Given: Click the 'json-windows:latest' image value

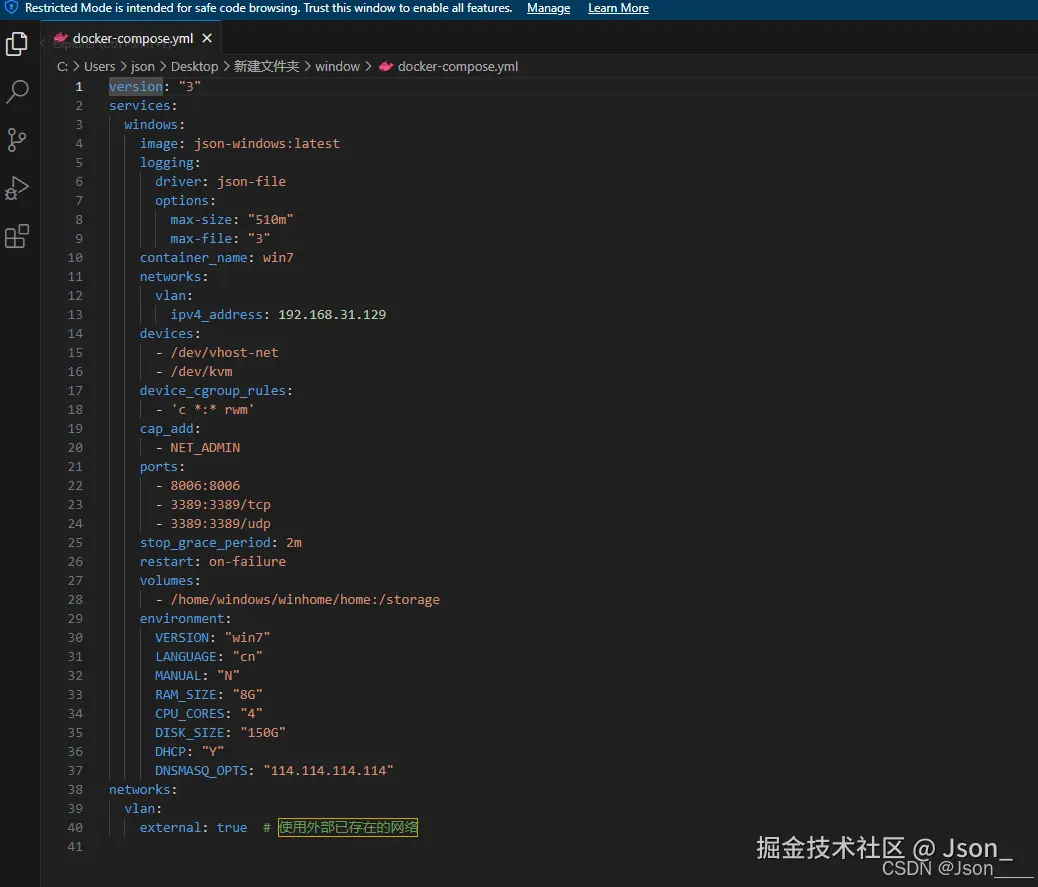Looking at the screenshot, I should pos(266,144).
